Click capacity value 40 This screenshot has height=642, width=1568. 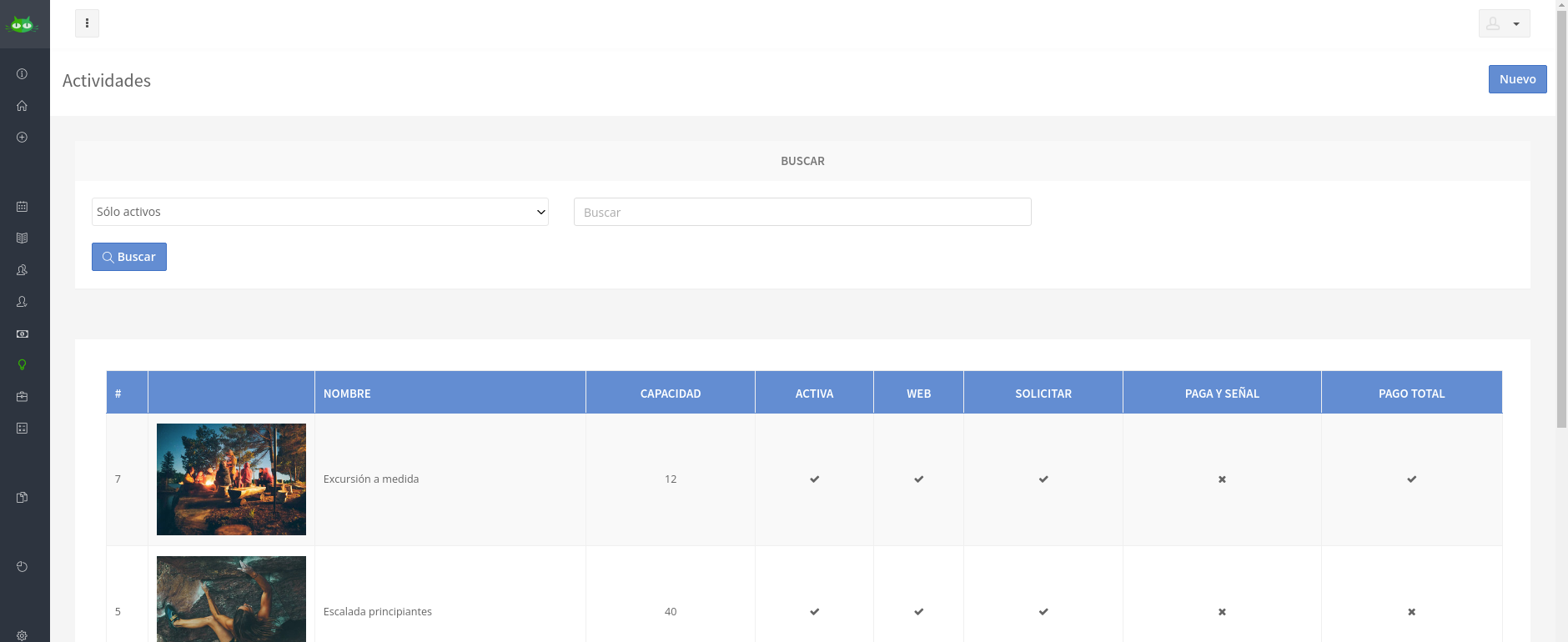pyautogui.click(x=671, y=612)
